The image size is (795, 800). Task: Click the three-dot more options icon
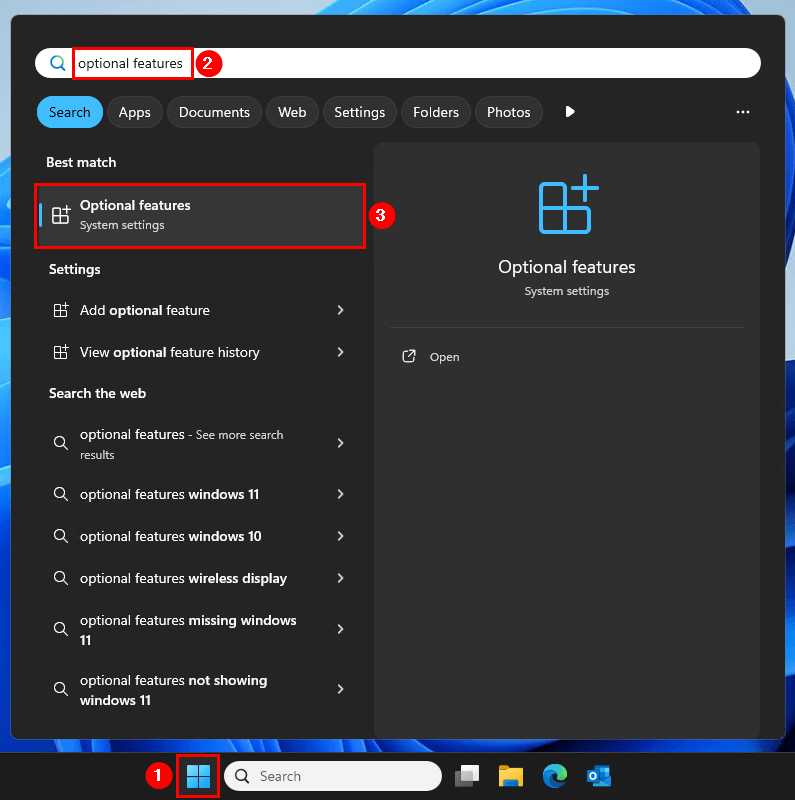pos(742,112)
